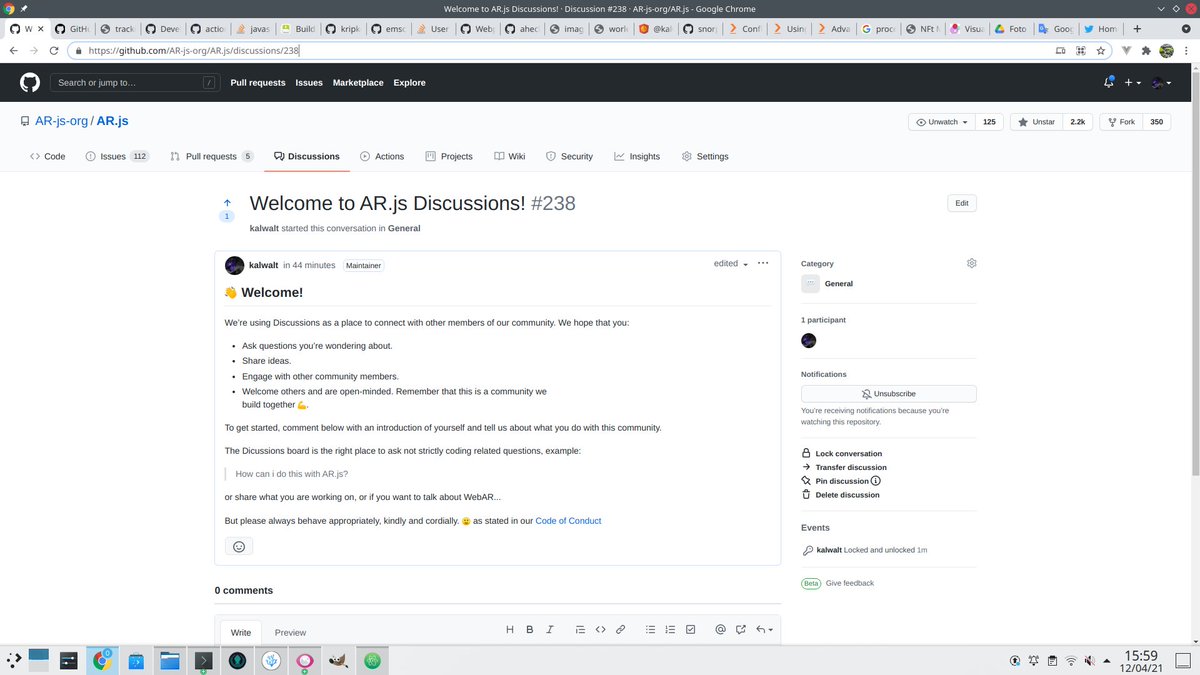This screenshot has width=1200, height=675.
Task: Open the GitHub home logo
Action: (x=30, y=83)
